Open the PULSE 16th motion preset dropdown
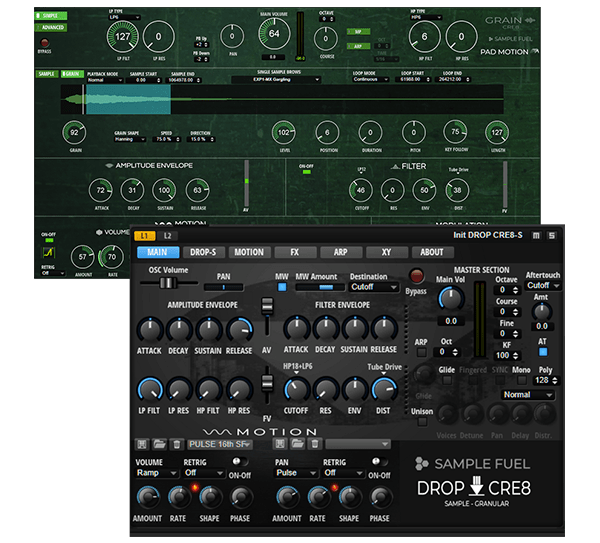 (220, 444)
